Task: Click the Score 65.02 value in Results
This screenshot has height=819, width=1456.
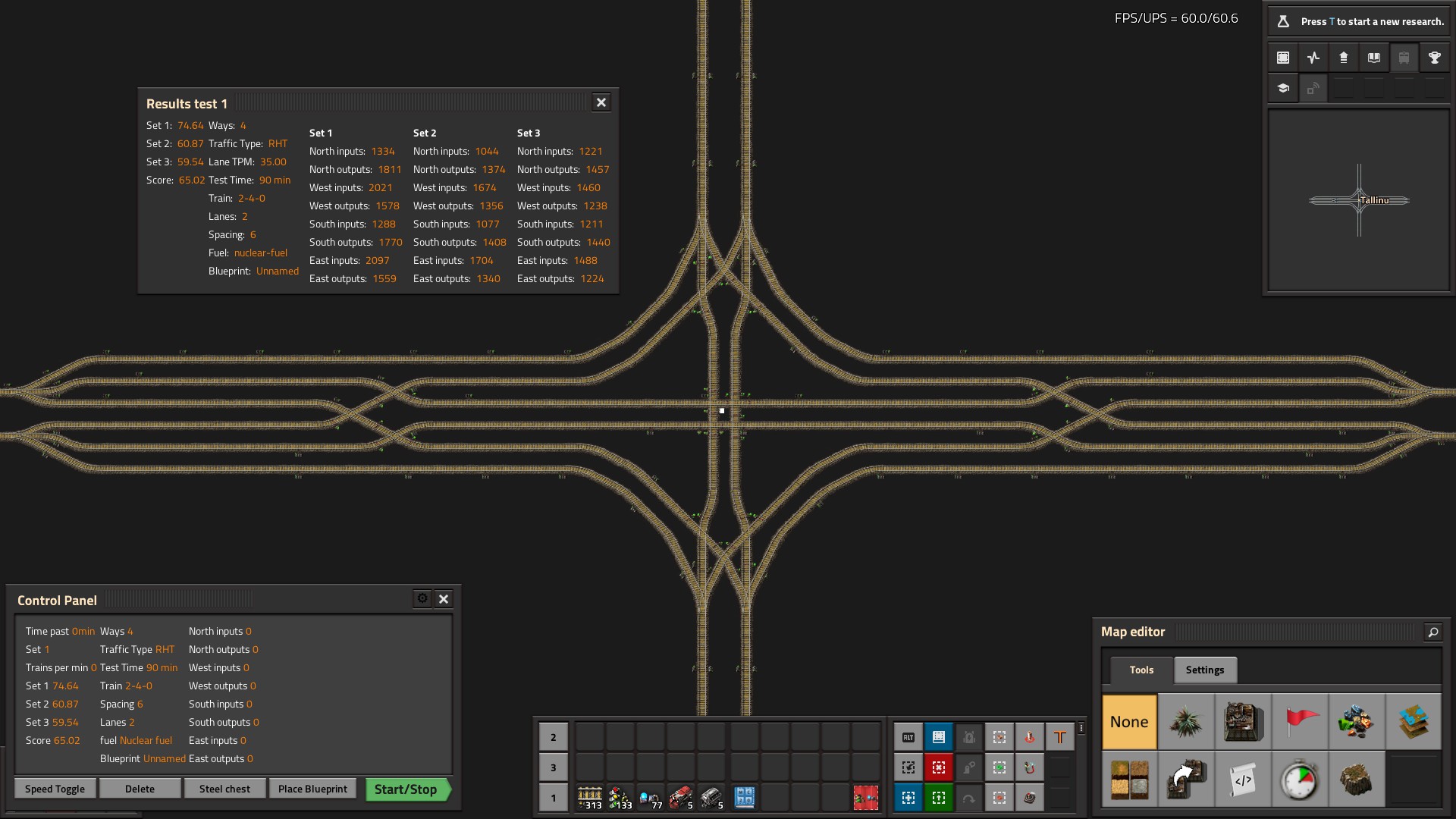Action: coord(192,180)
